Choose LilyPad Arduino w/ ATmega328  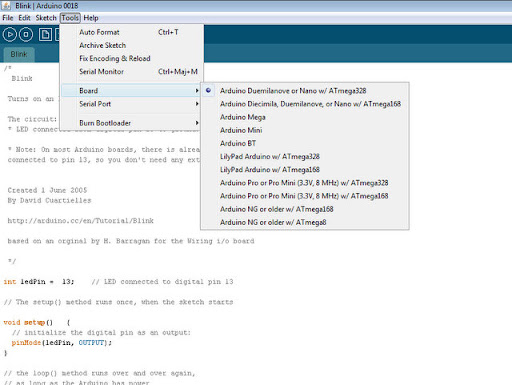click(305, 156)
